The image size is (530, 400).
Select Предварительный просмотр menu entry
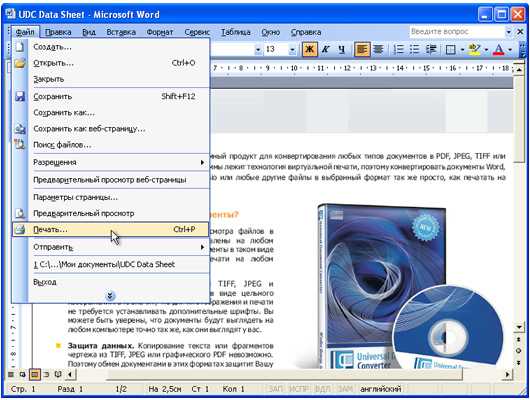[111, 213]
